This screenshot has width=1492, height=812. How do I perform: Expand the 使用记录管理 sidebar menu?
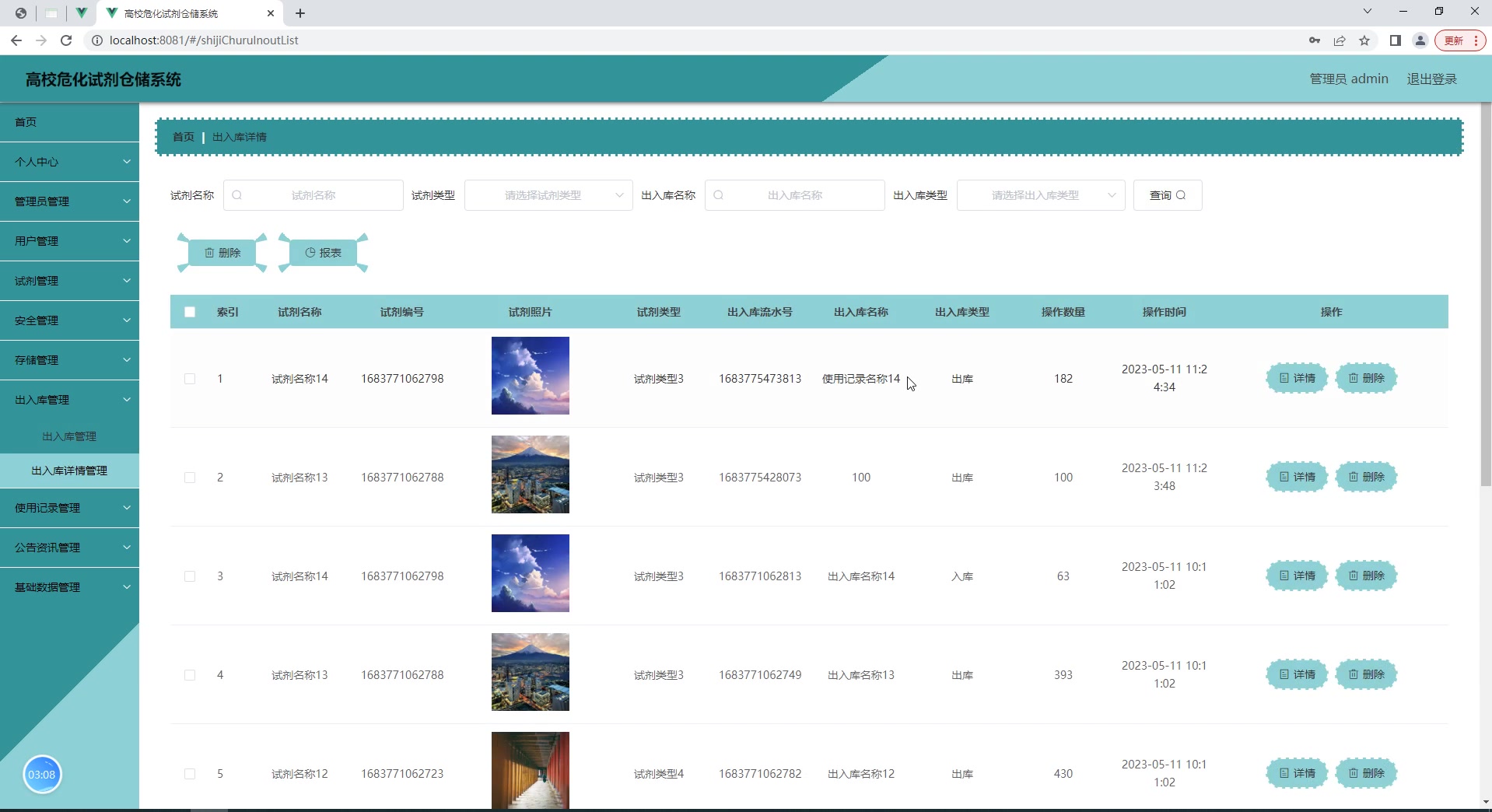coord(69,508)
